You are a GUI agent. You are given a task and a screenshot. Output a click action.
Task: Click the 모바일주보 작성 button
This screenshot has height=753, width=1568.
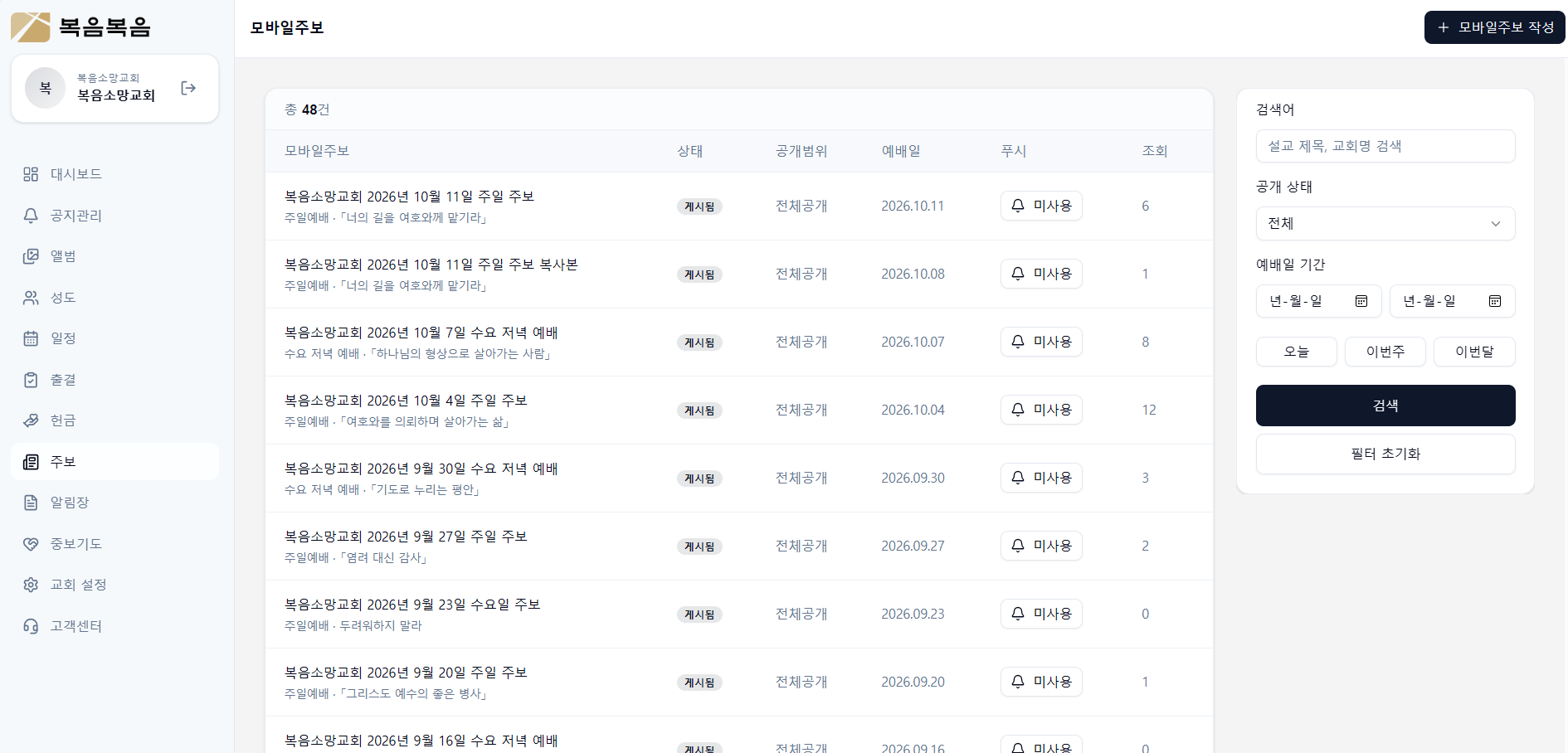(1494, 27)
